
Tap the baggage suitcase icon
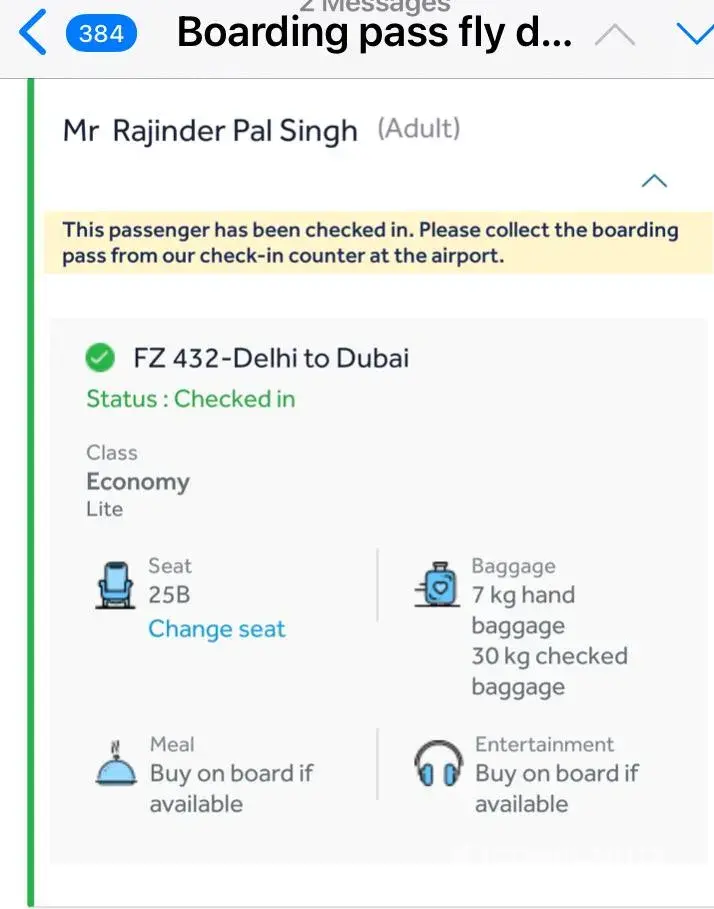(x=438, y=585)
